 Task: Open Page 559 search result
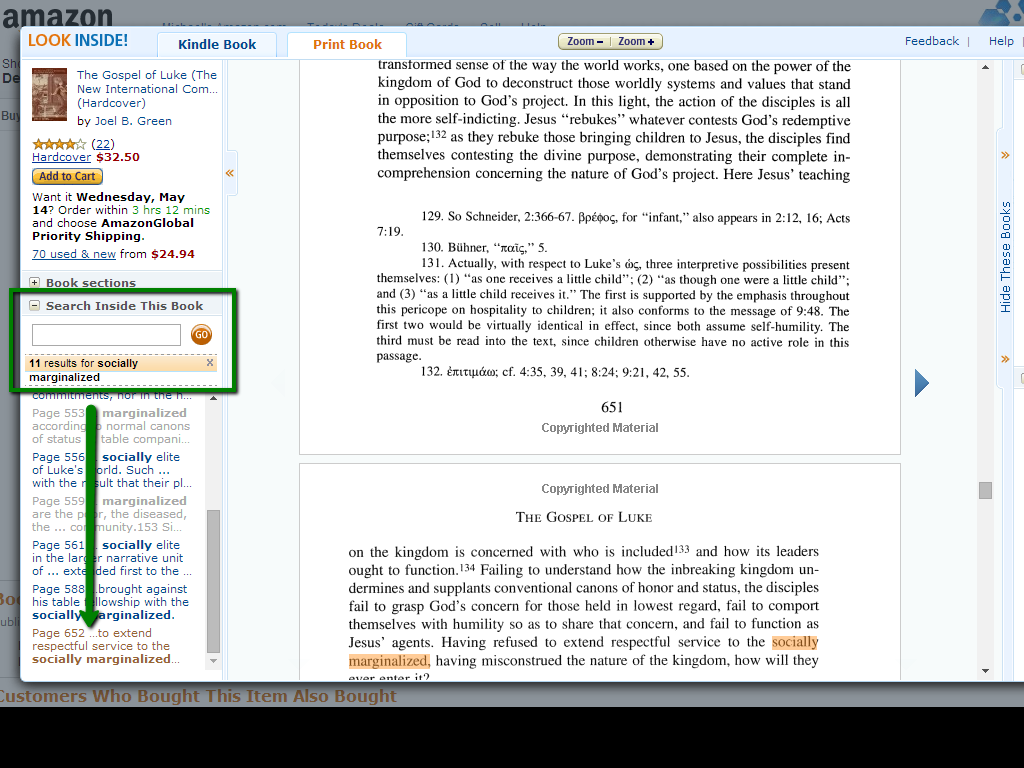click(x=109, y=513)
